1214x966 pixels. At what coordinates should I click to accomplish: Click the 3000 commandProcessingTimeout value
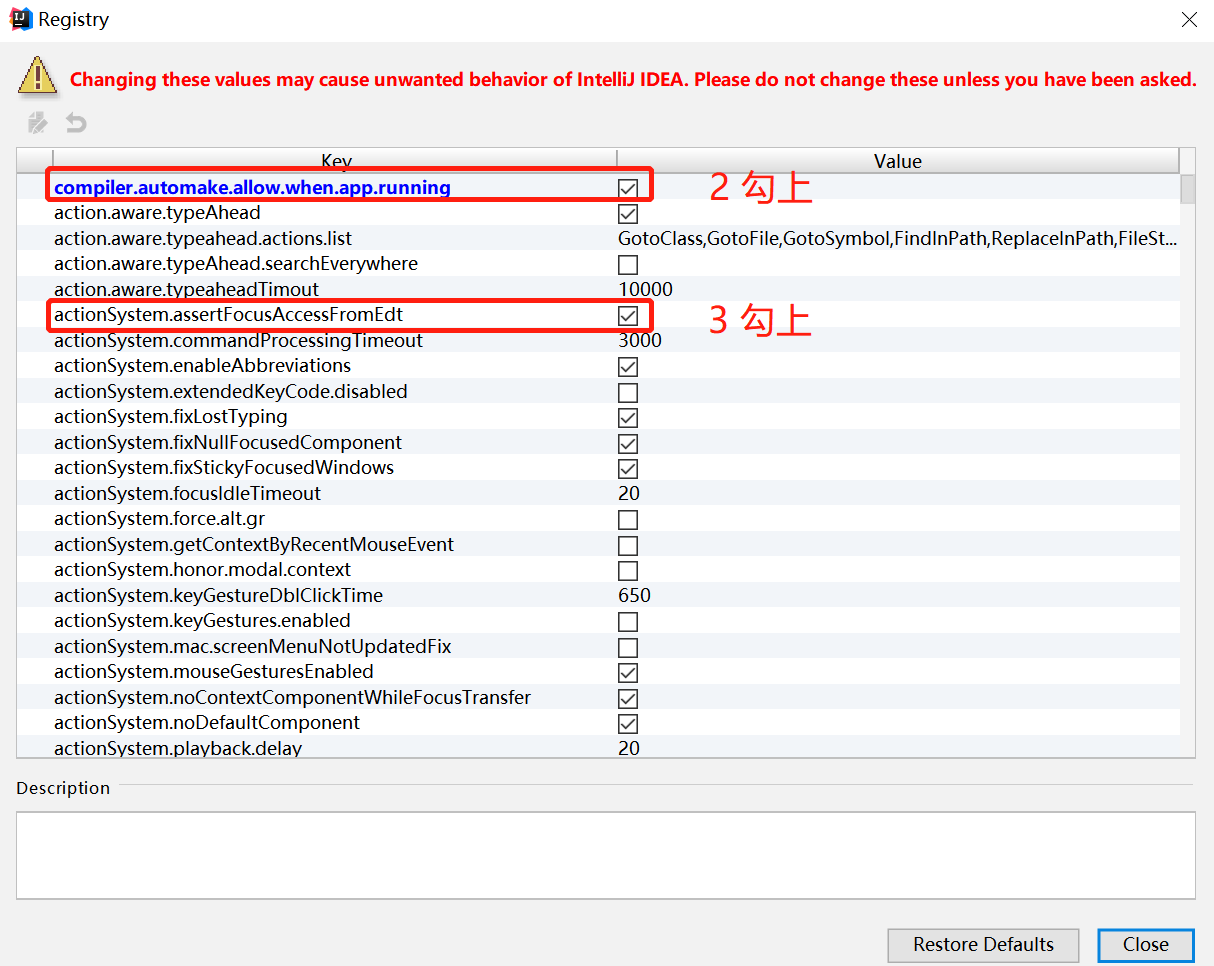point(640,341)
